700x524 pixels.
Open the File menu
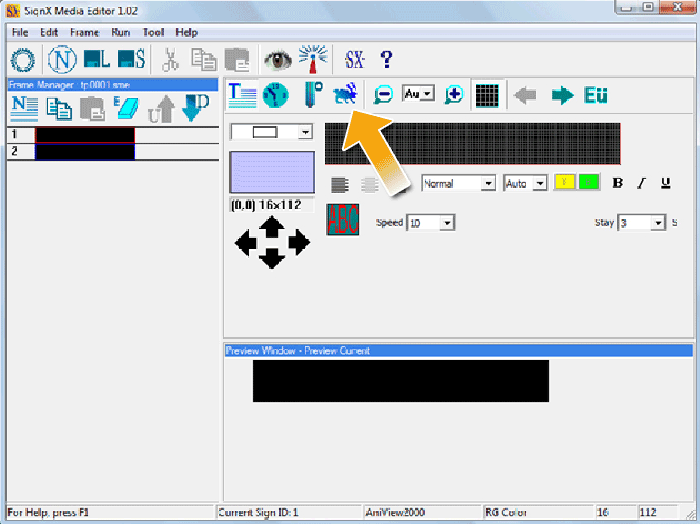pos(20,33)
